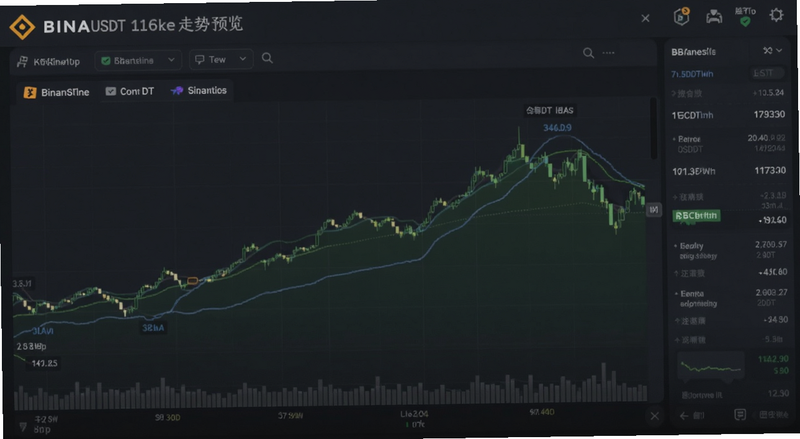Click the green BBCbtftth button

click(x=696, y=216)
